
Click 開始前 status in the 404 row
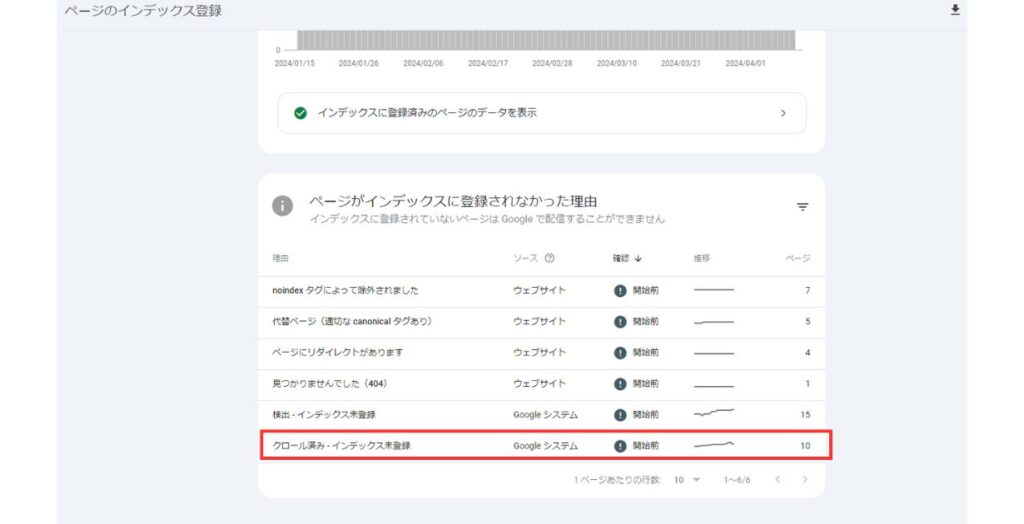[645, 384]
